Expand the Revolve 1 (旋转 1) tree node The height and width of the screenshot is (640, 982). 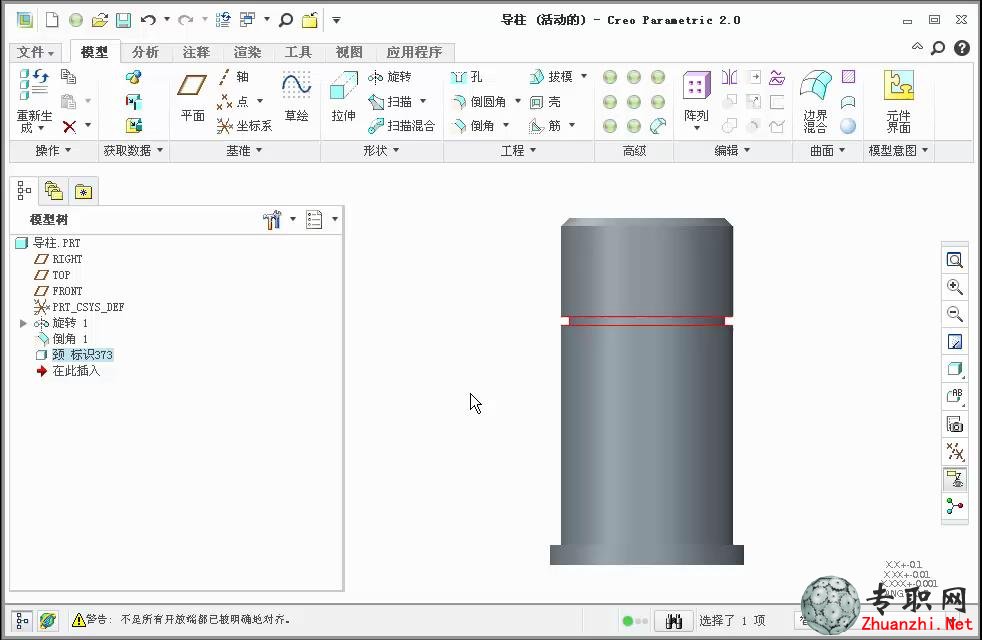click(23, 323)
